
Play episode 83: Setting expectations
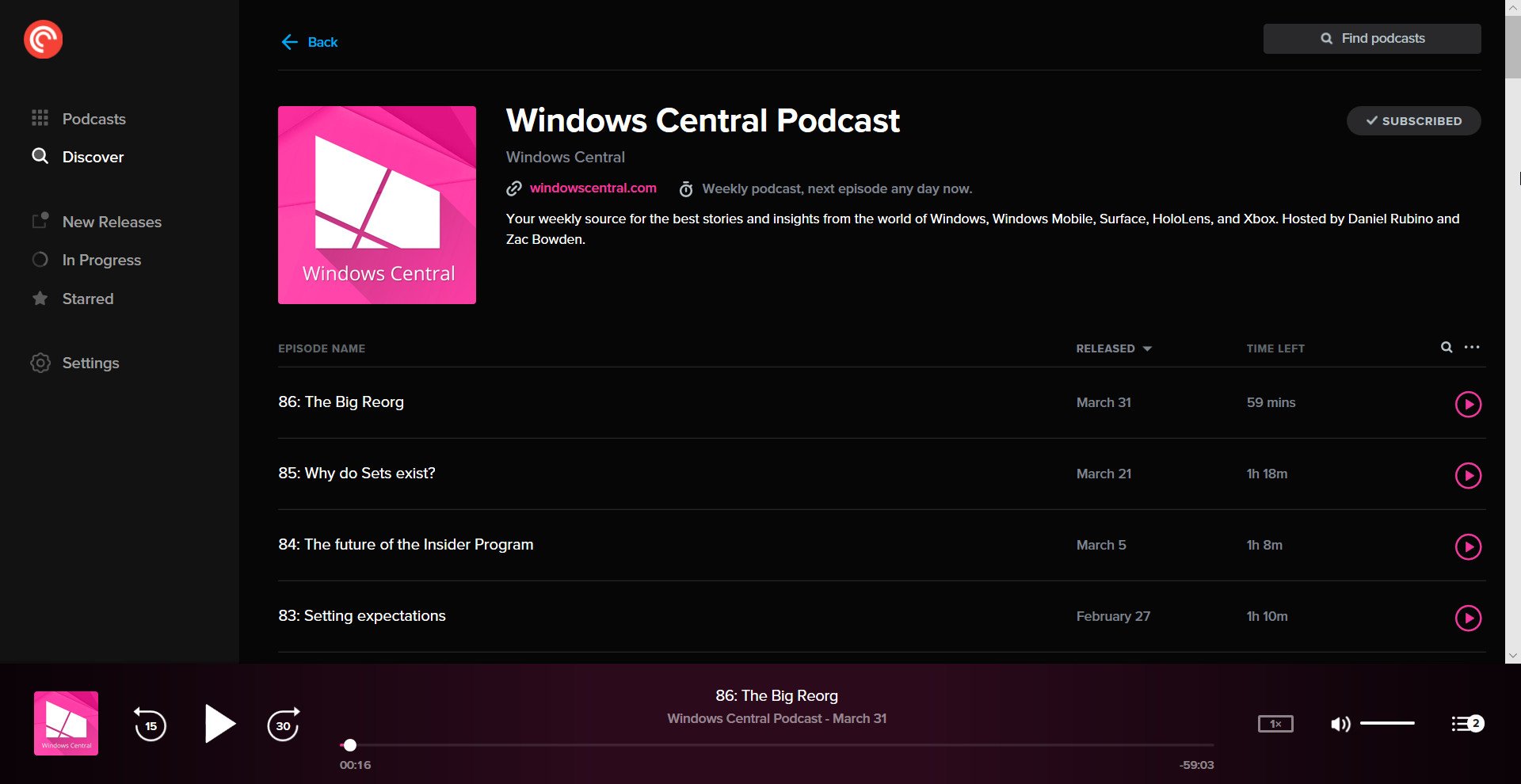click(x=1468, y=618)
